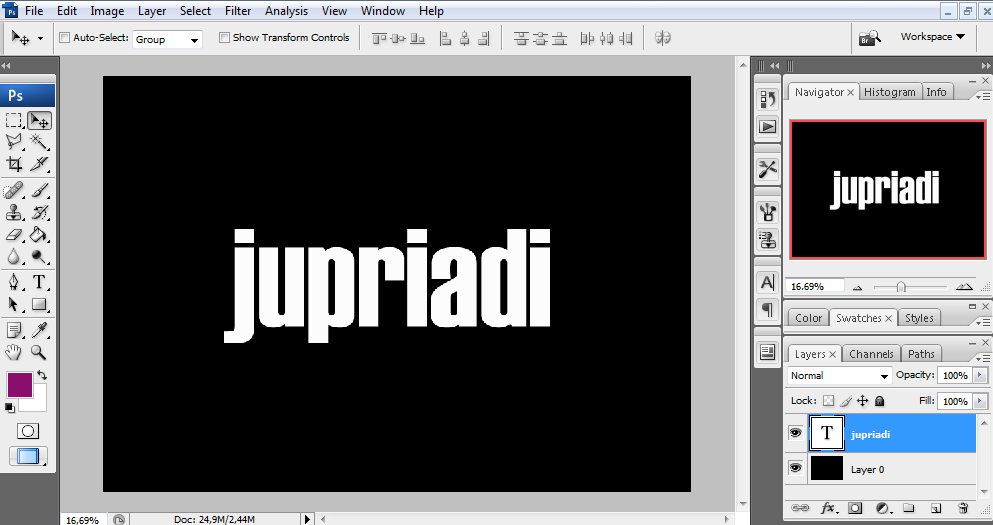Select the Clone Stamp tool
993x525 pixels.
14,212
